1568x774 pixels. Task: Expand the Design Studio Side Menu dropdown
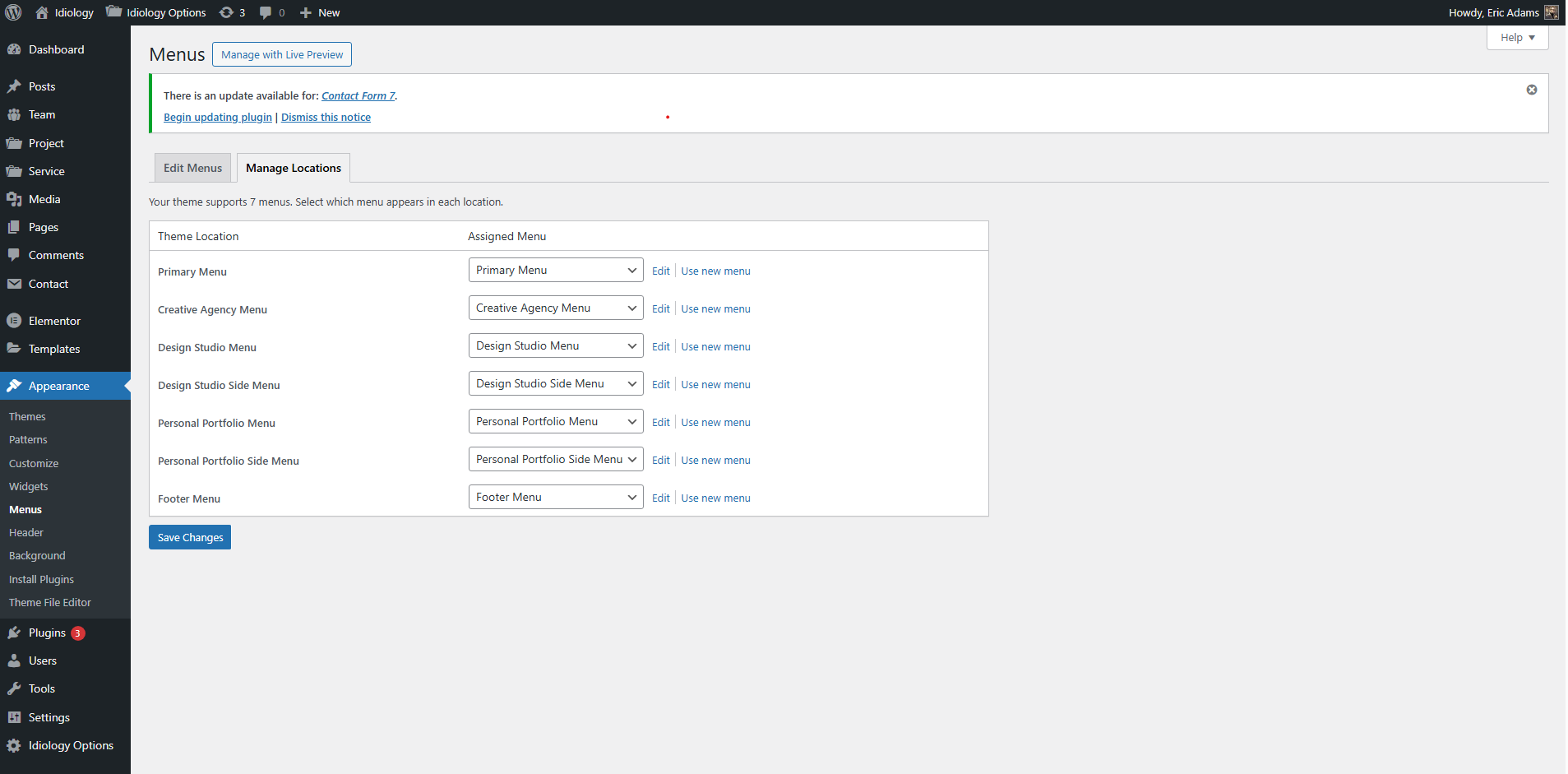point(555,384)
